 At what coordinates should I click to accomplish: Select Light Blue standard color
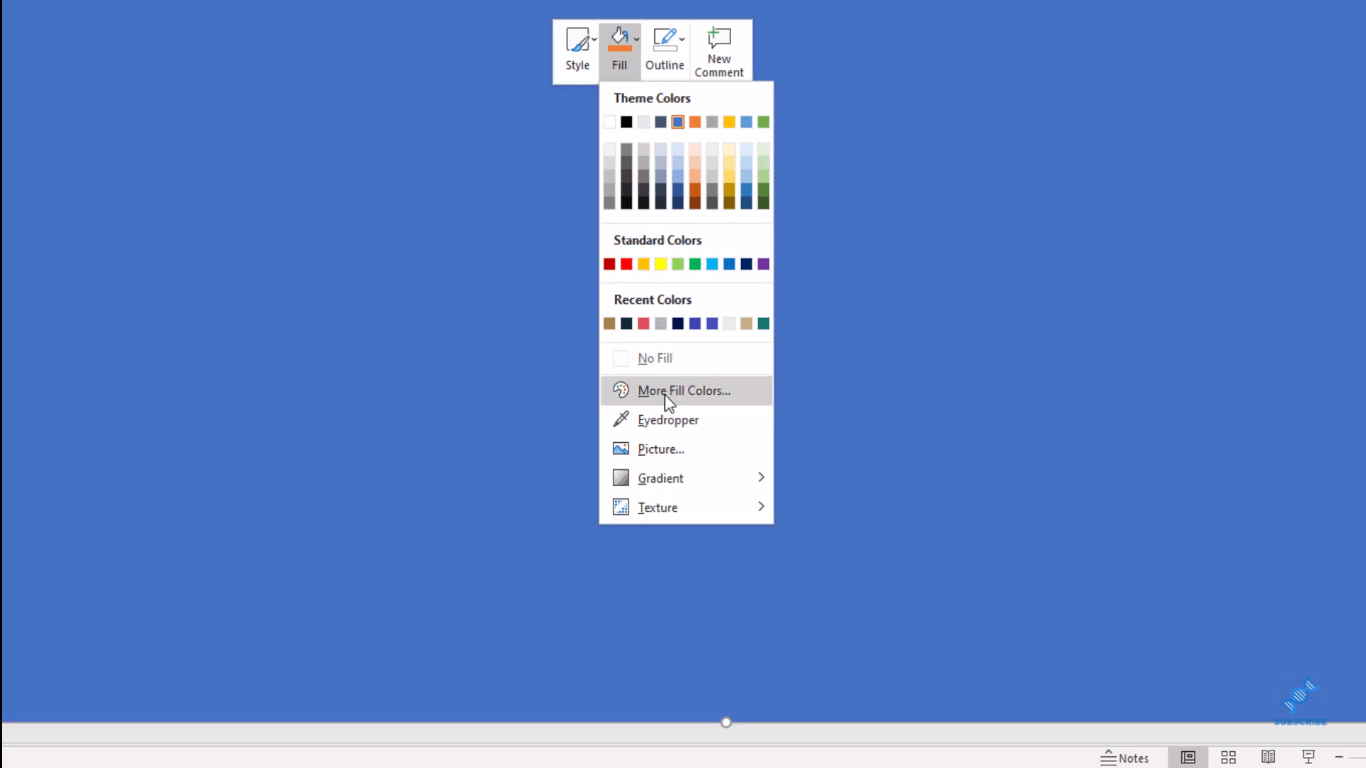pyautogui.click(x=712, y=264)
